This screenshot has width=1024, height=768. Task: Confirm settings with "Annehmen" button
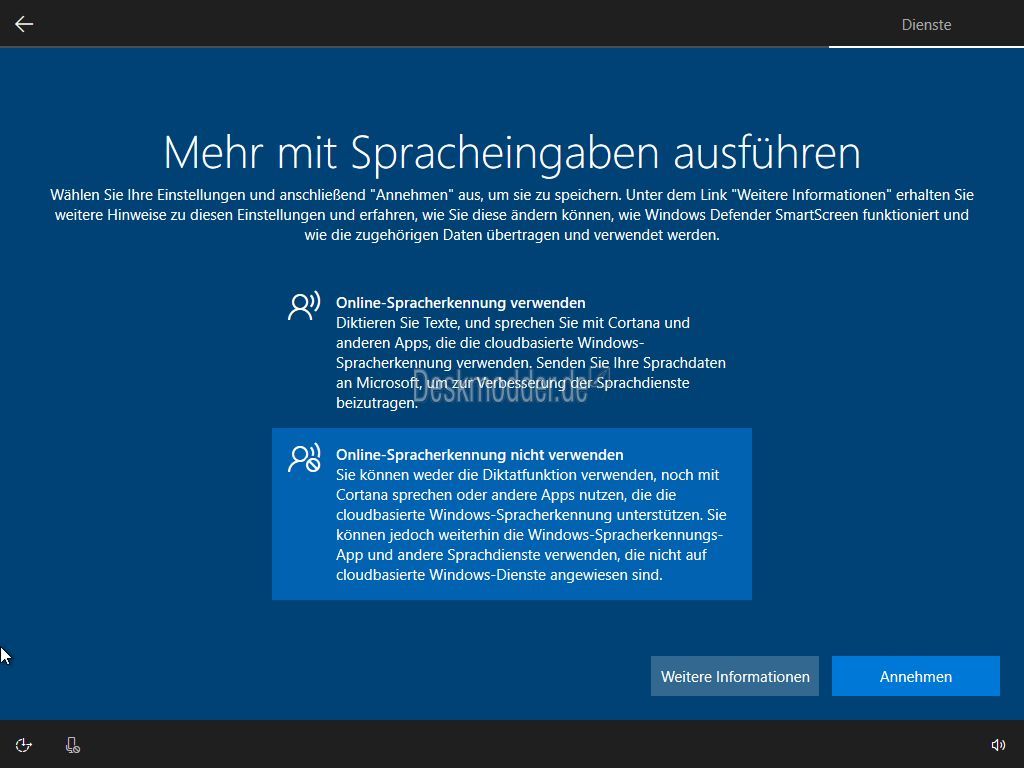[916, 676]
